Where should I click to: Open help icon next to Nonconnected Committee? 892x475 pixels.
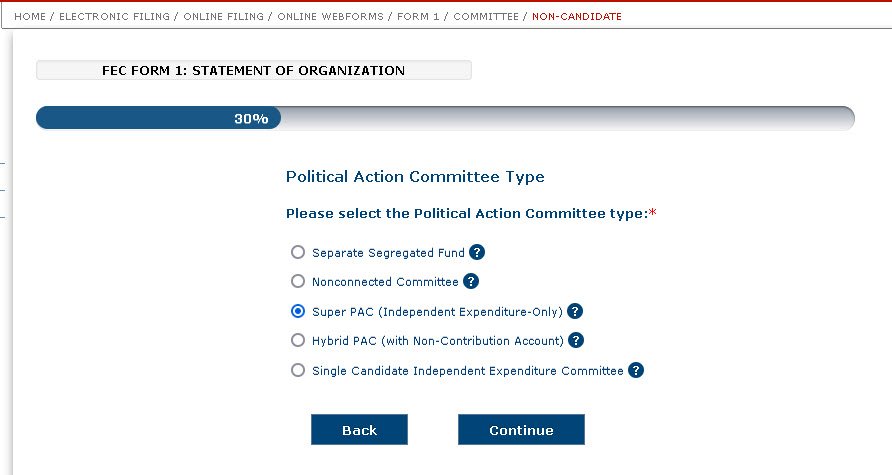point(471,282)
